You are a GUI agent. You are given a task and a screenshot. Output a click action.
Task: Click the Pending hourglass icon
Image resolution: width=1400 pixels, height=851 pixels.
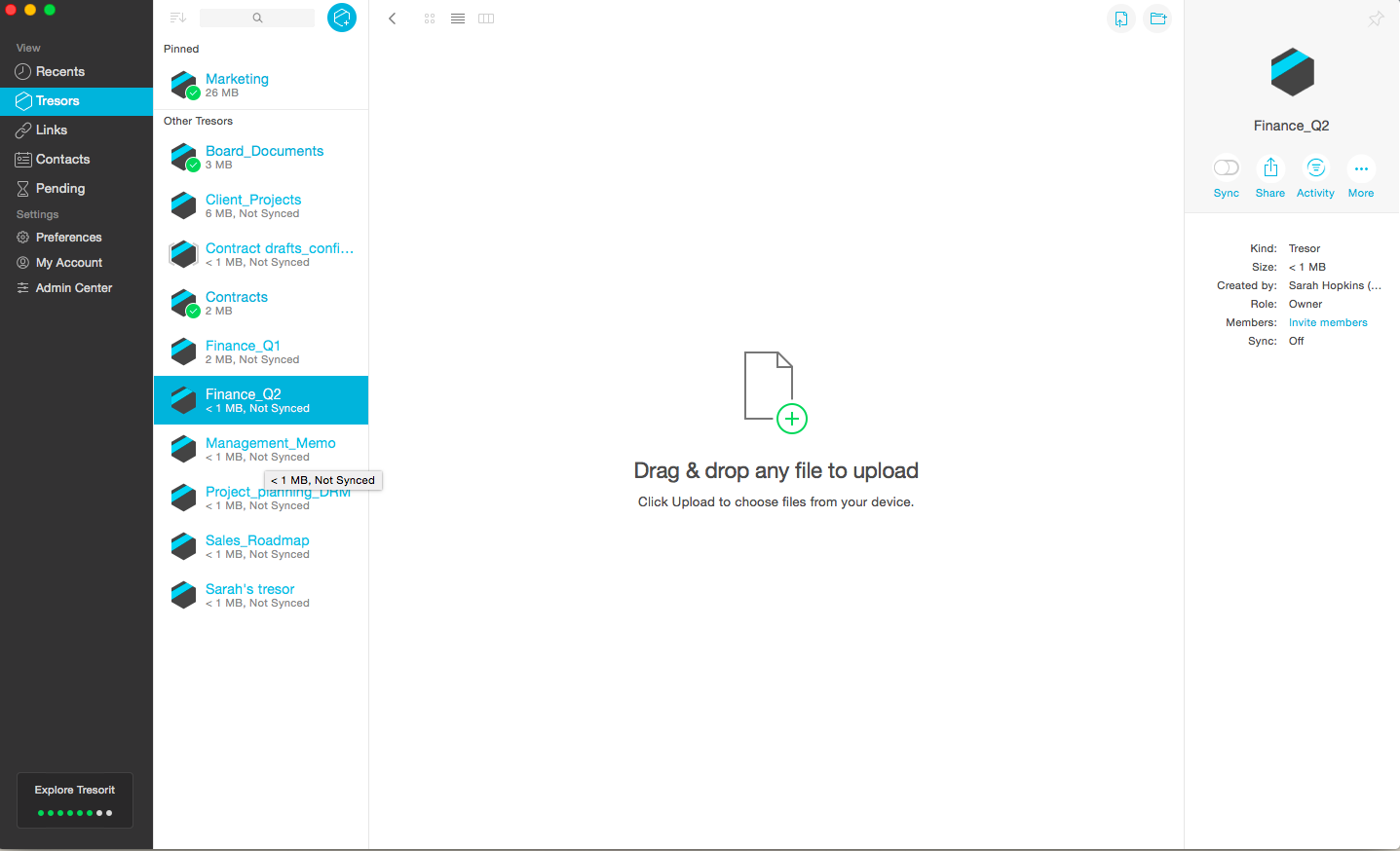[23, 189]
